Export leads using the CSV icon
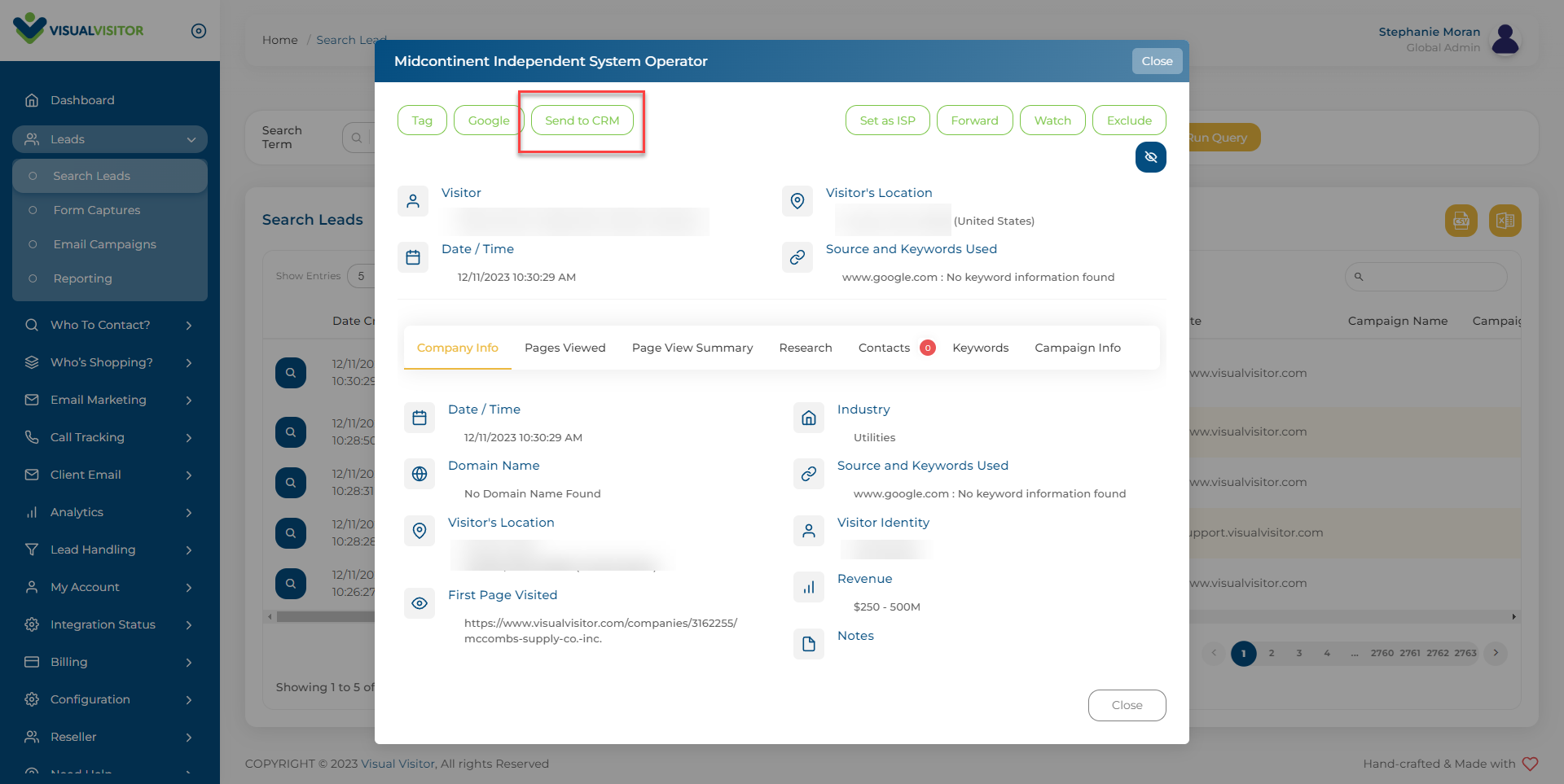The width and height of the screenshot is (1564, 784). [1461, 221]
